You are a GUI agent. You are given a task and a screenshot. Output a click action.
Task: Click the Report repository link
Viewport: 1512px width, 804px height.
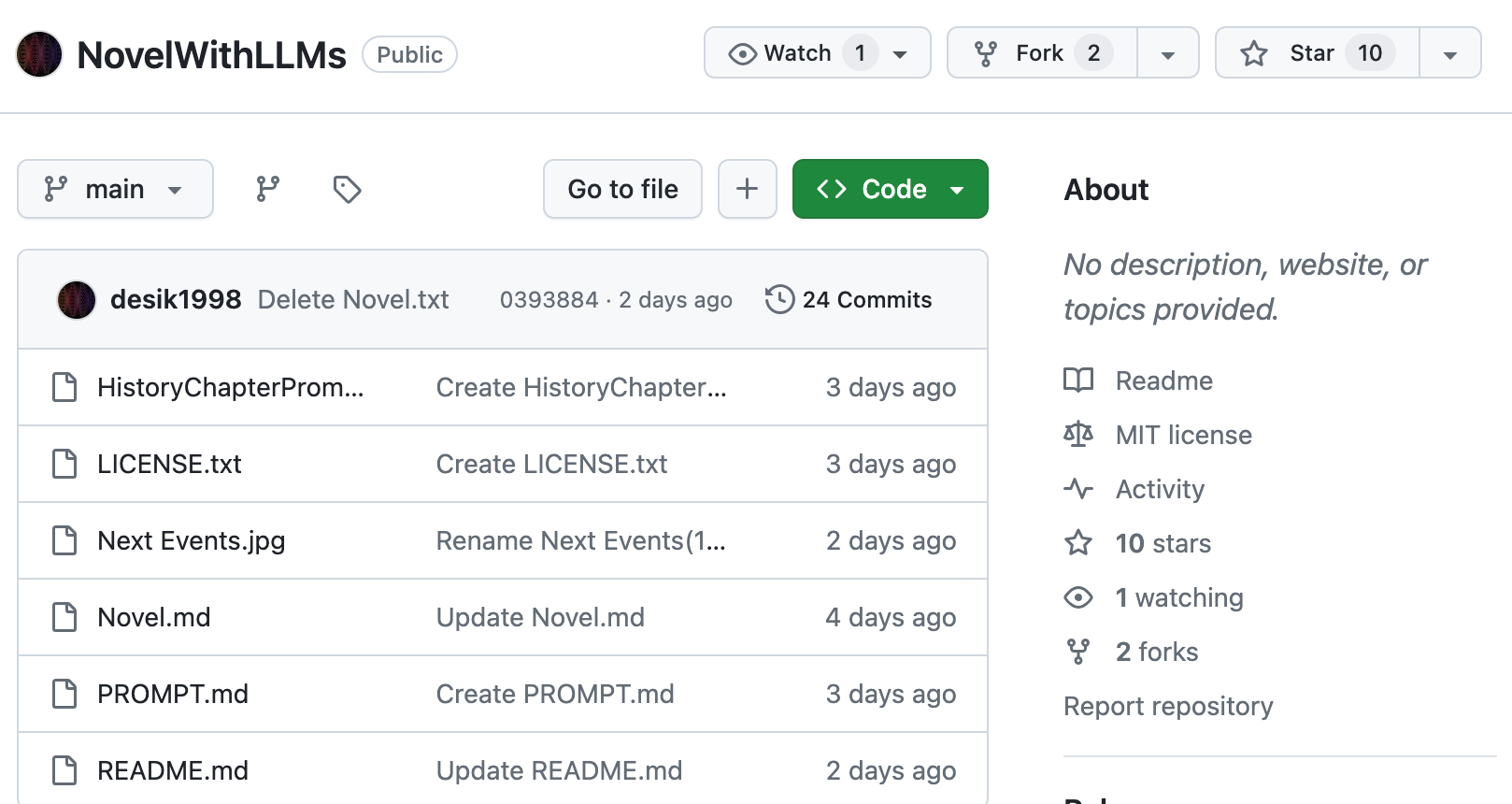(1168, 706)
